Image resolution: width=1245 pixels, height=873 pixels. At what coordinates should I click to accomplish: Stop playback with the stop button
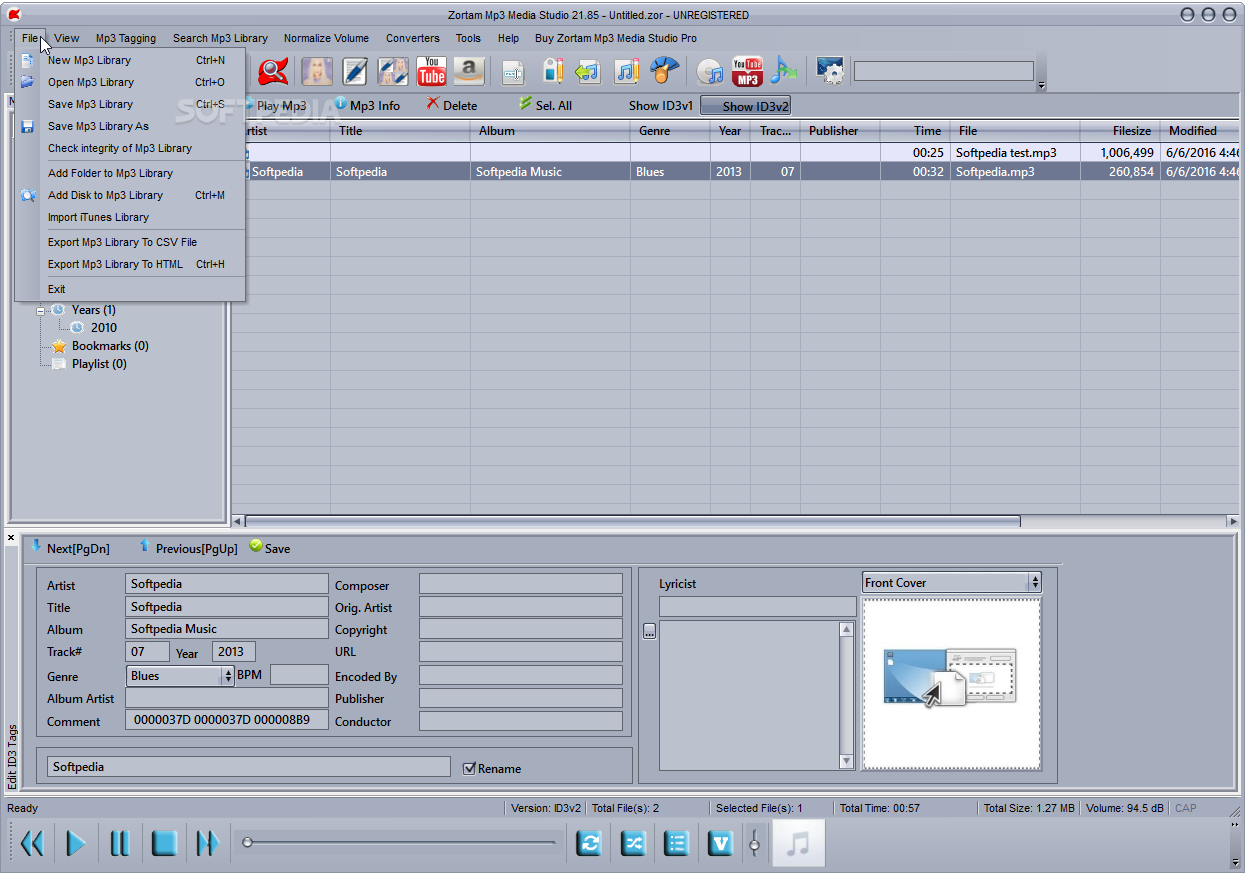point(164,843)
